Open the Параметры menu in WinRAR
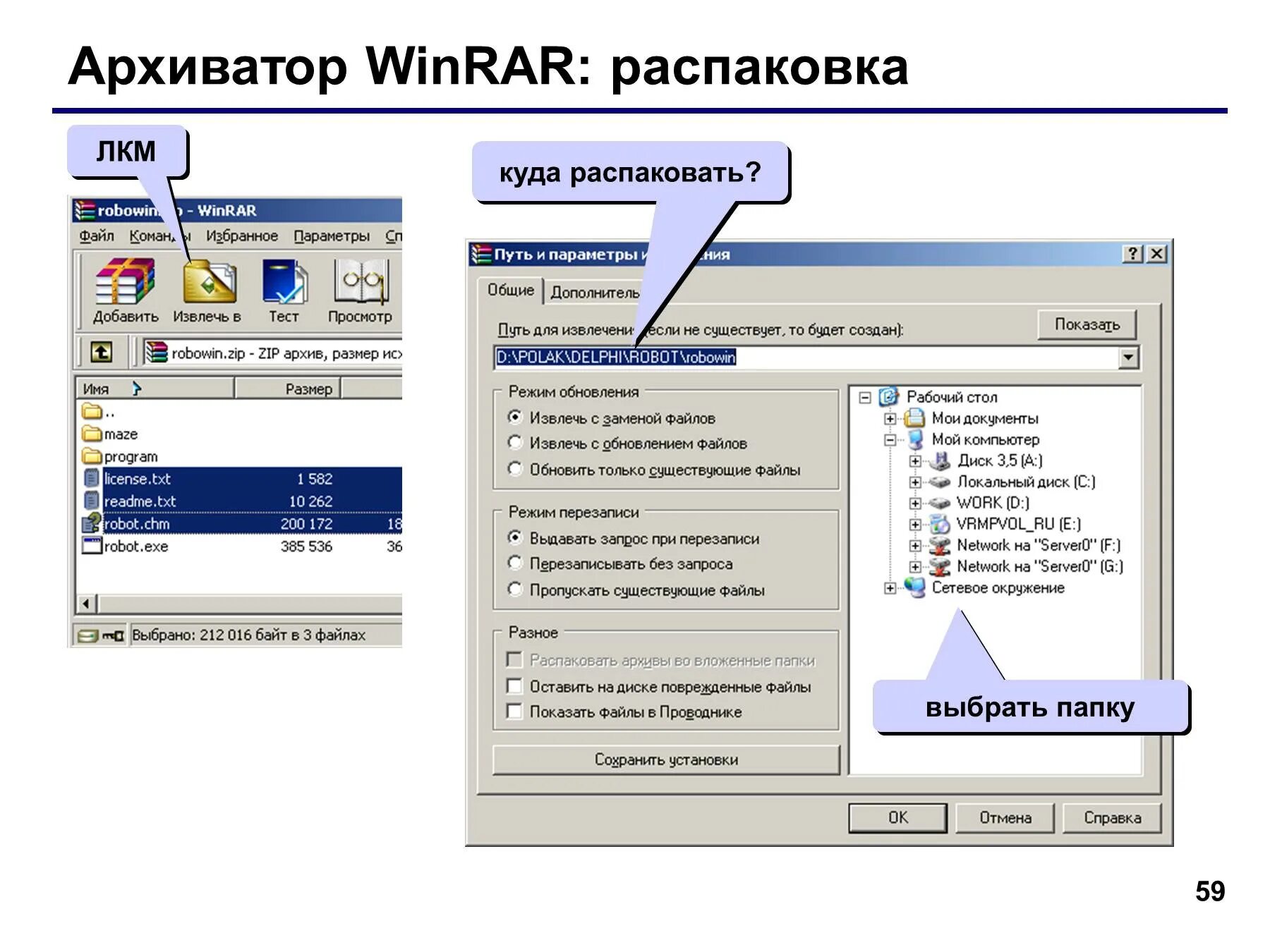 [x=332, y=236]
